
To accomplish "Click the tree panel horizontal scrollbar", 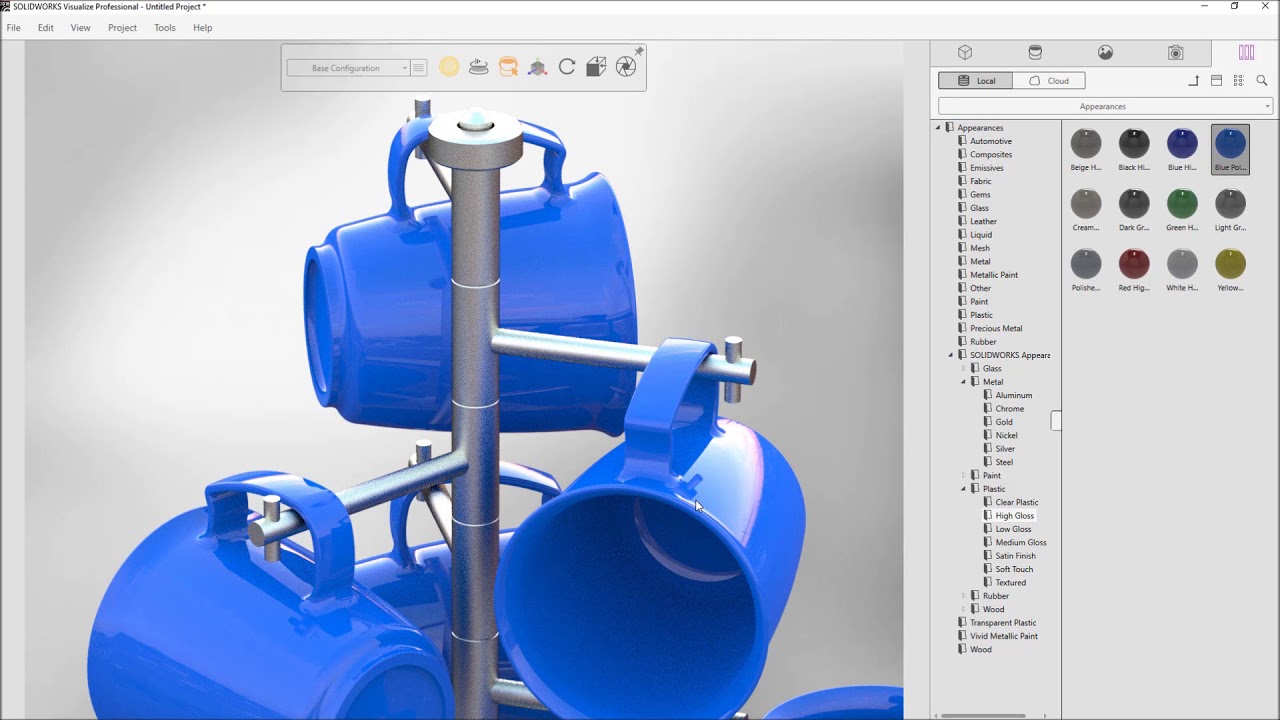I will (x=984, y=715).
